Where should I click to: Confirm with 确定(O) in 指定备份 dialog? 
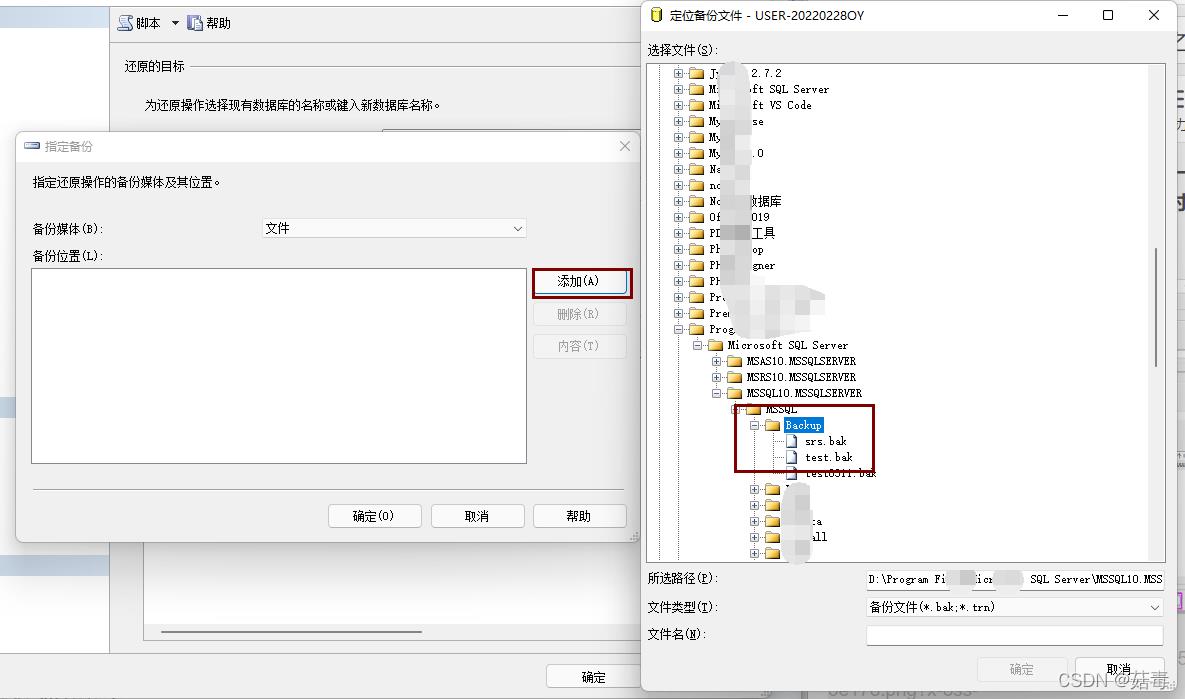373,516
